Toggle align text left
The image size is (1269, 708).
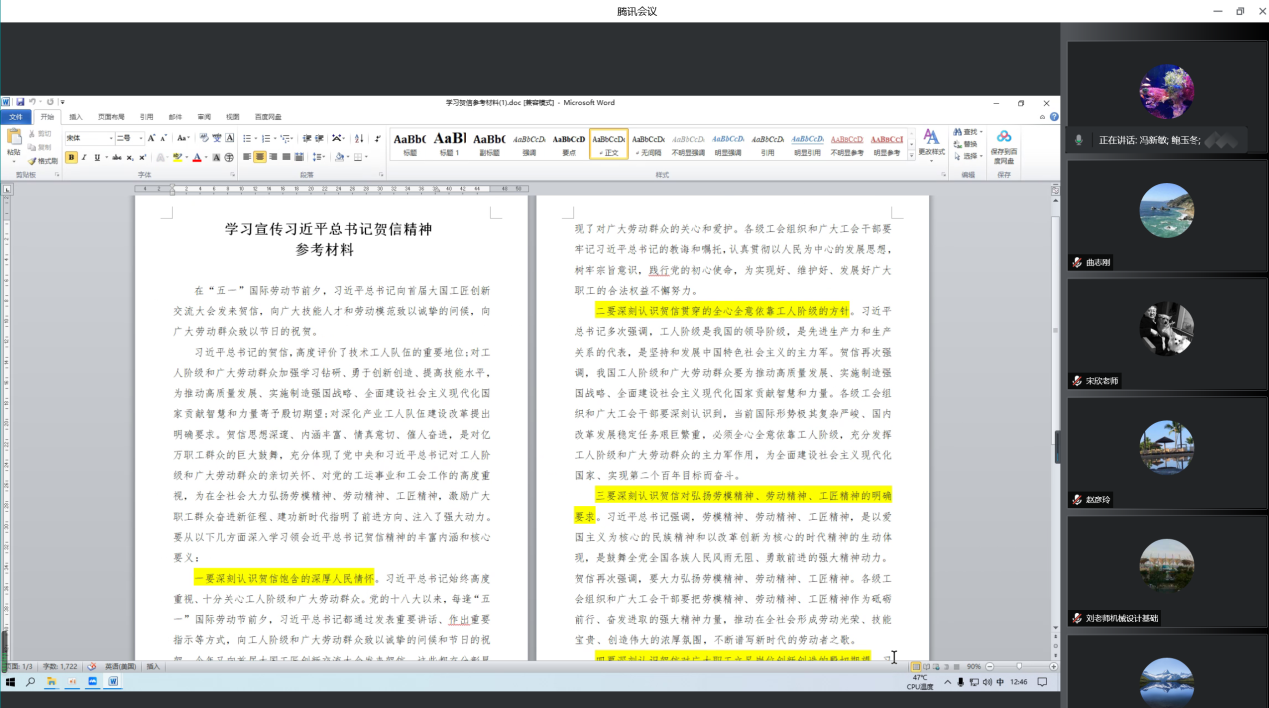[247, 157]
